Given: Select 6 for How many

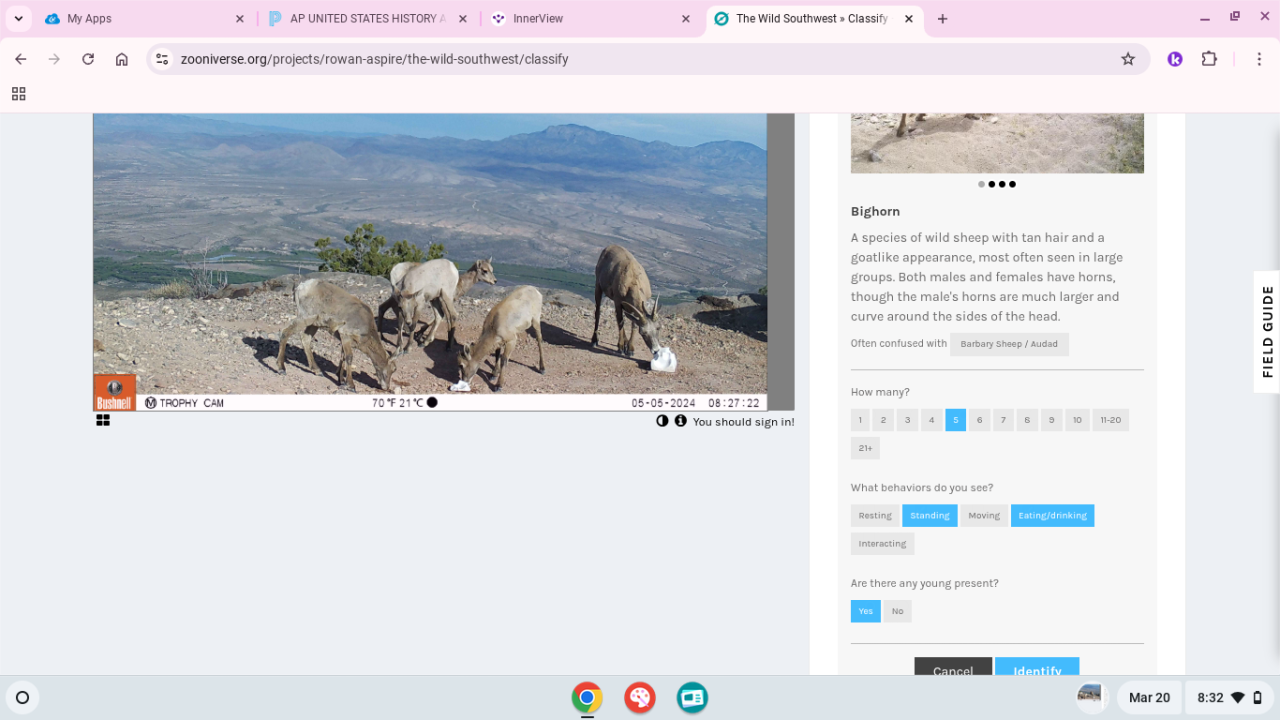Looking at the screenshot, I should 979,420.
